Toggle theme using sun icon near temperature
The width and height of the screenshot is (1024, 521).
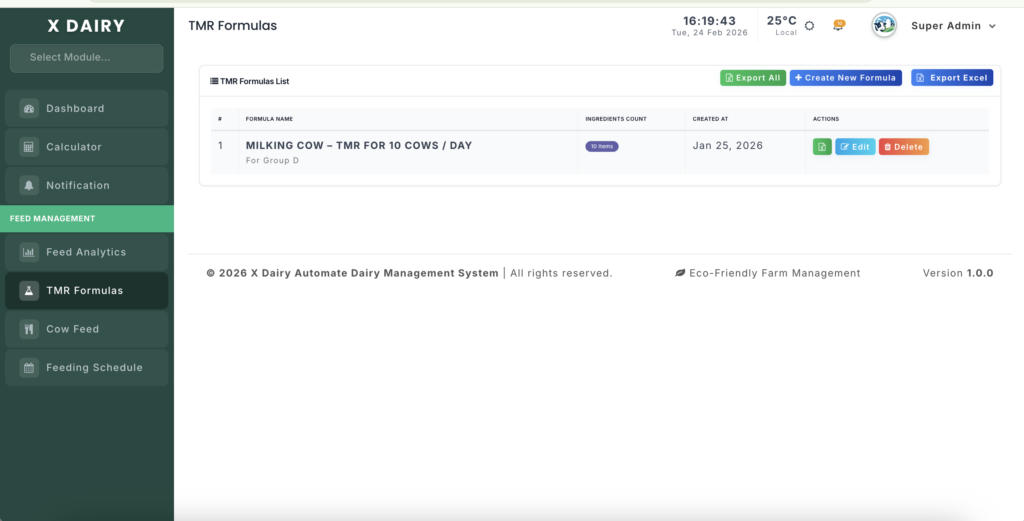809,26
